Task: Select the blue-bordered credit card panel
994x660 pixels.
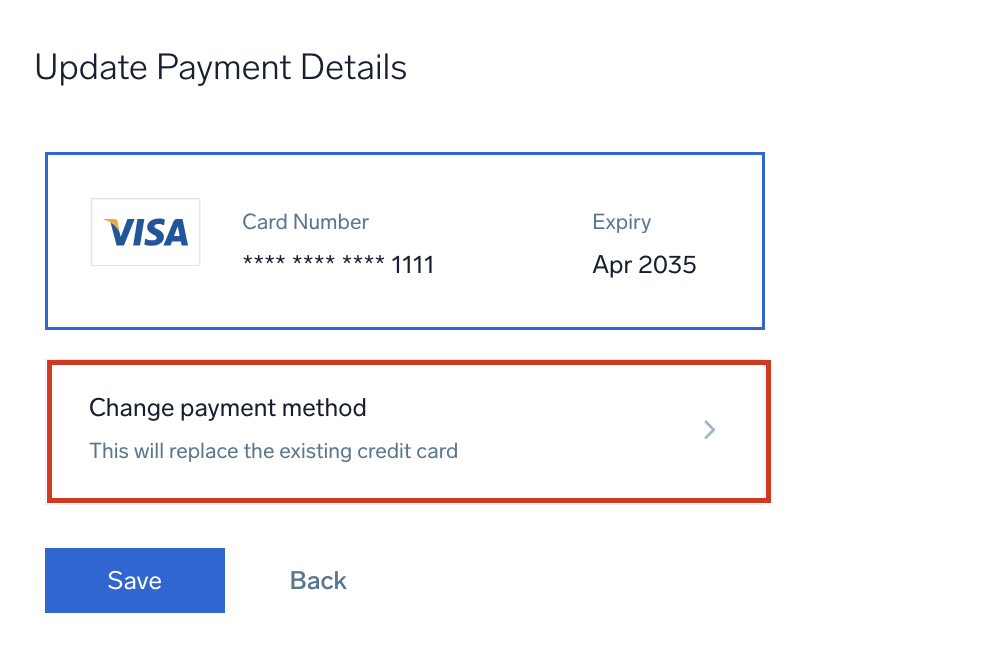Action: [x=405, y=240]
